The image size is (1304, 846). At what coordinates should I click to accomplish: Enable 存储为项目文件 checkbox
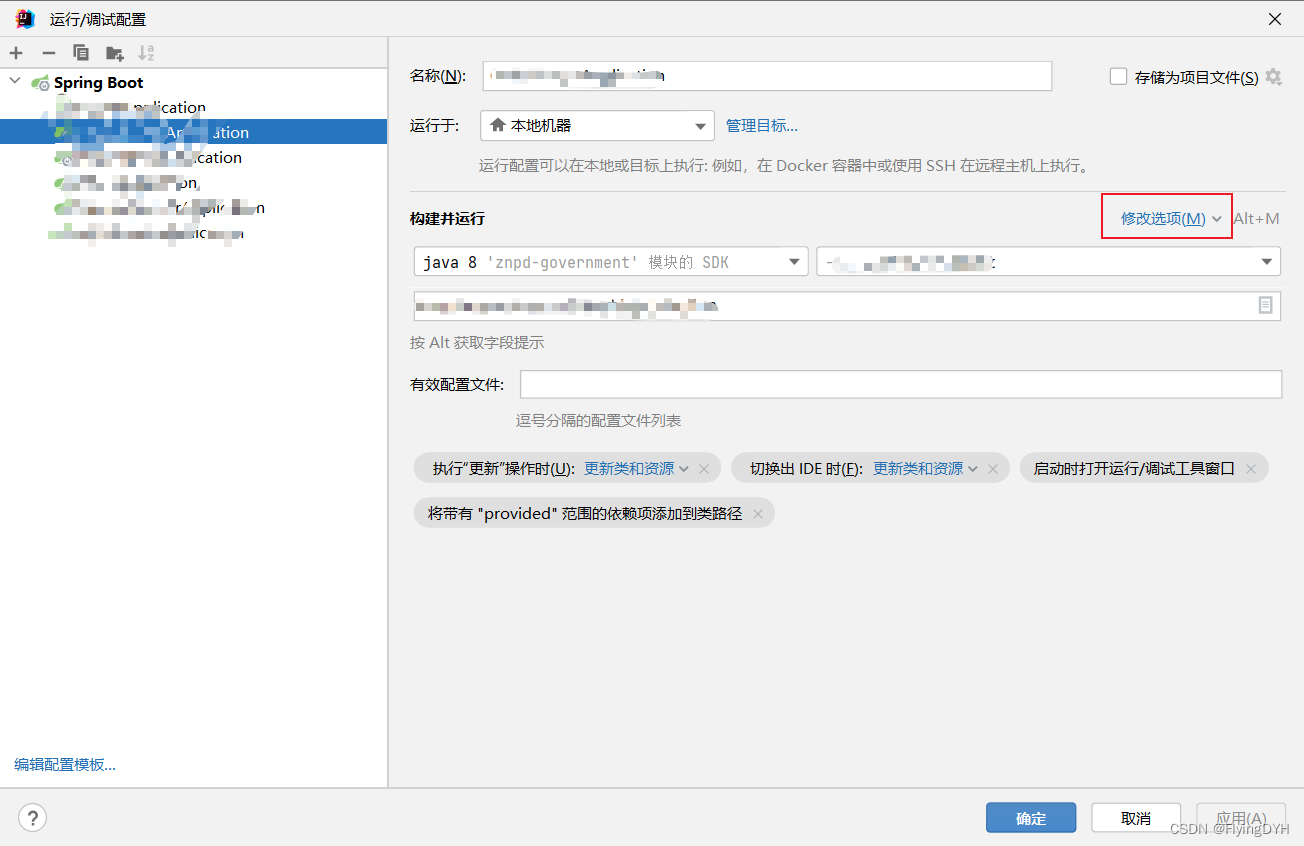(x=1118, y=76)
